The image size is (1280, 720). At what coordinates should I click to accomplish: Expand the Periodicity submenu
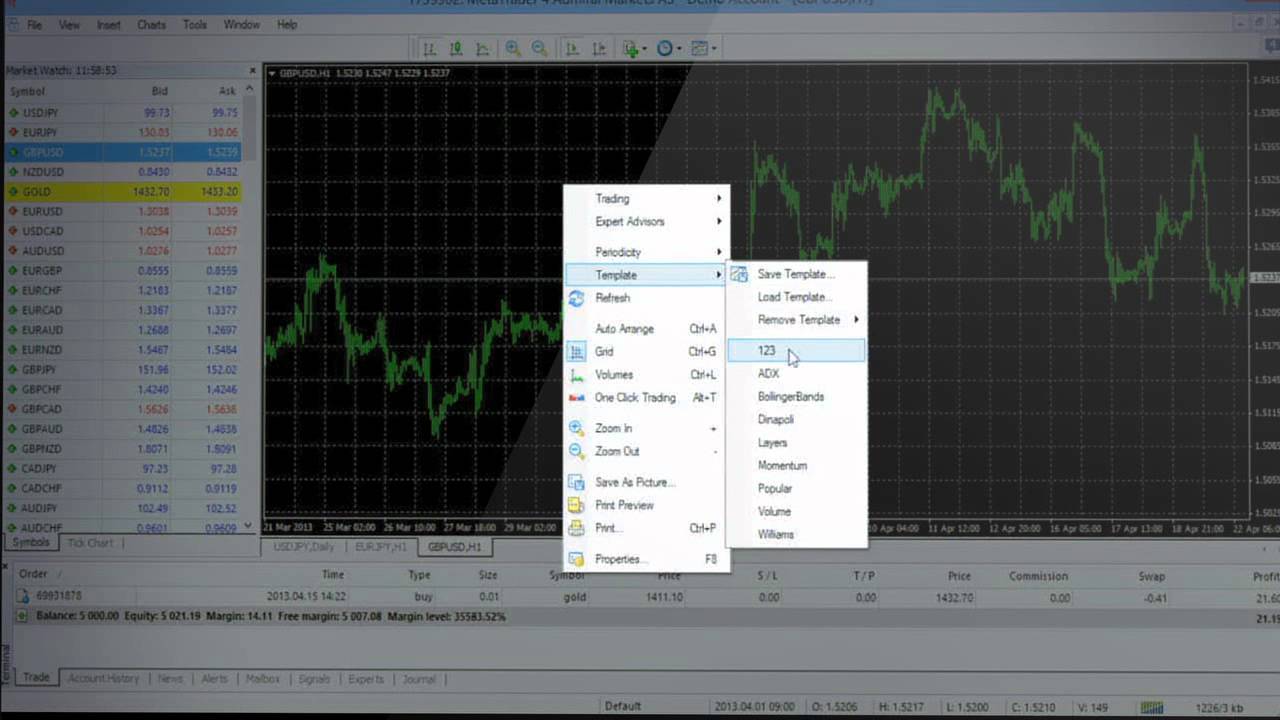click(646, 252)
